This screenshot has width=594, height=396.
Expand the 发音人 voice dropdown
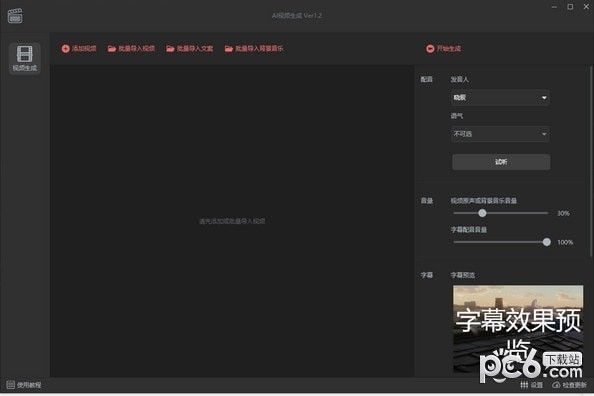pyautogui.click(x=500, y=98)
